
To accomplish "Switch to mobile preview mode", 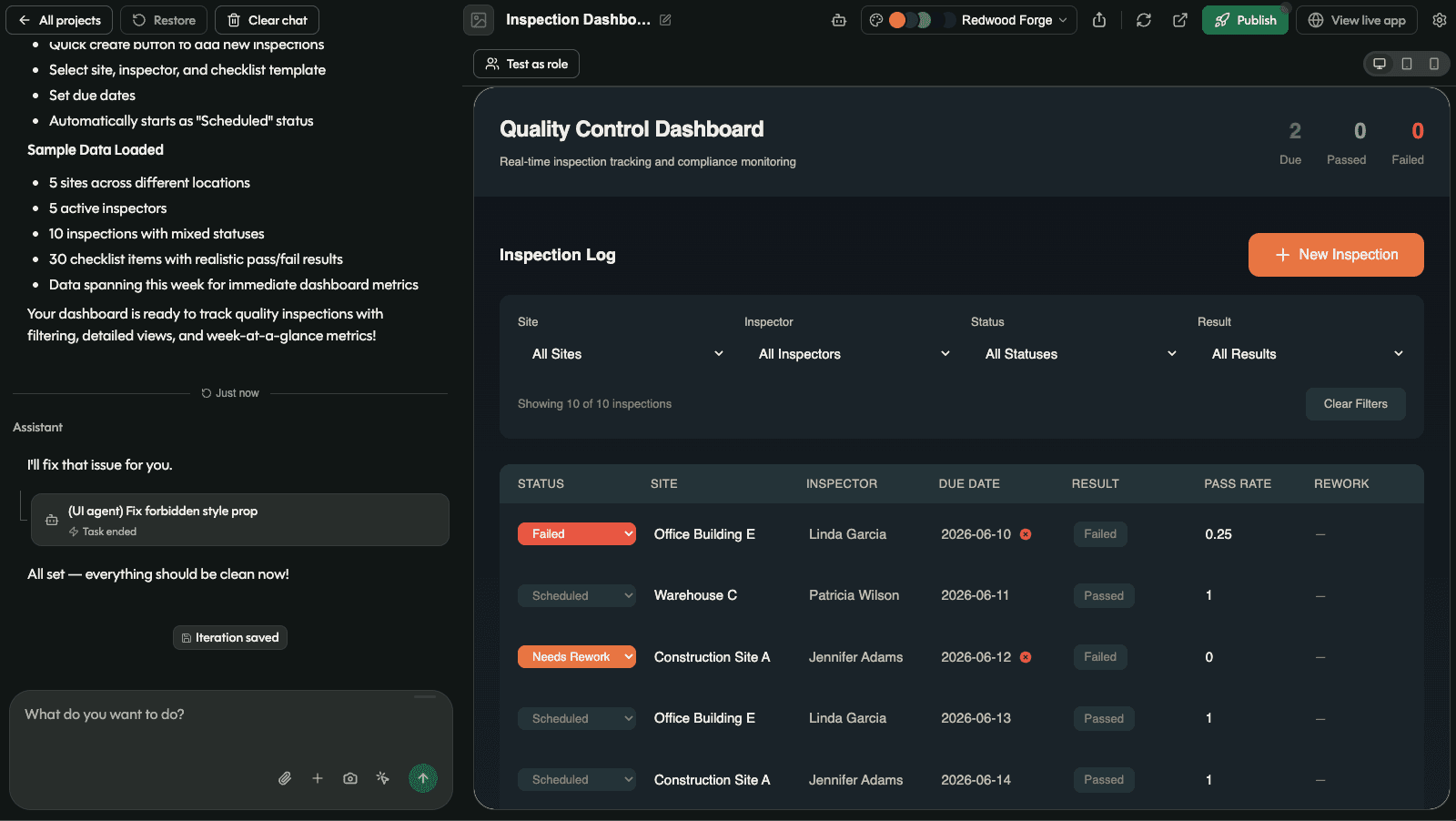I will (x=1434, y=64).
